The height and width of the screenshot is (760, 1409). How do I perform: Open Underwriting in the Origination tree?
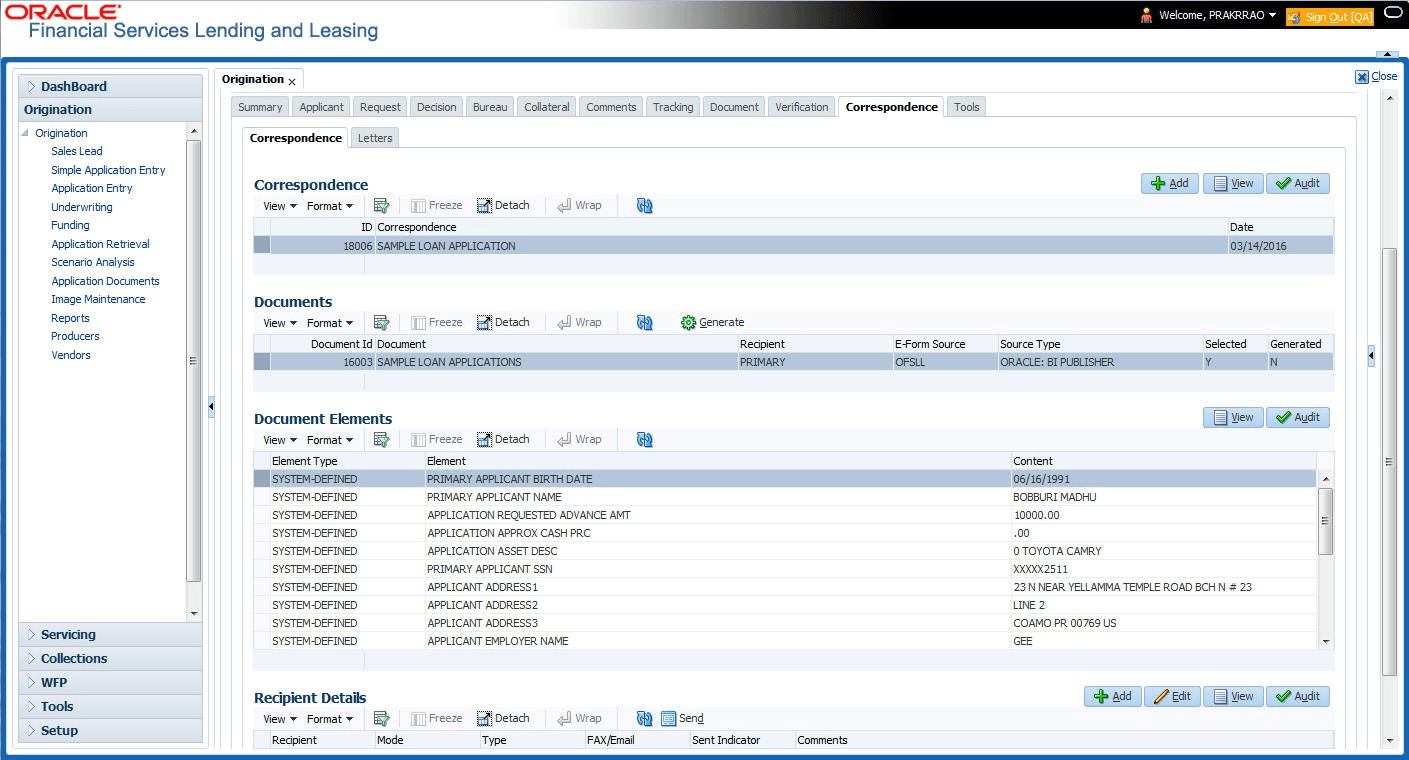click(82, 207)
